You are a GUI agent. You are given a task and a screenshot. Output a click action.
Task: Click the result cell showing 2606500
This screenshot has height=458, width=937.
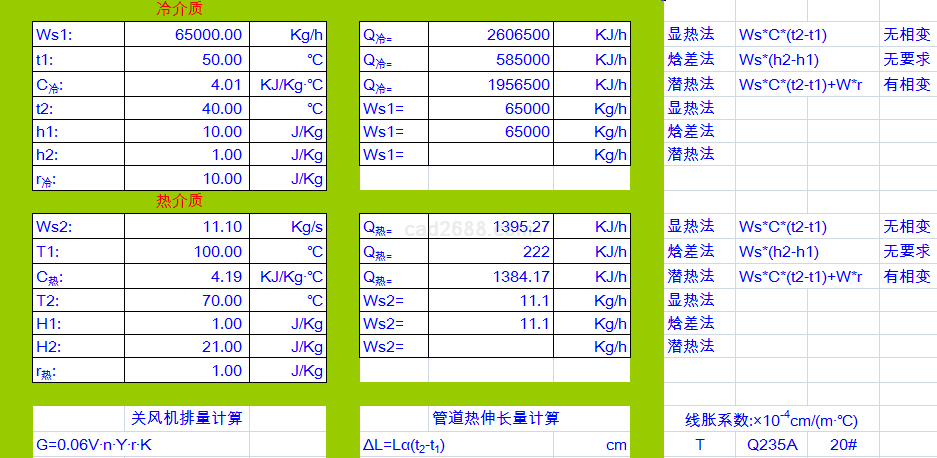click(x=491, y=35)
